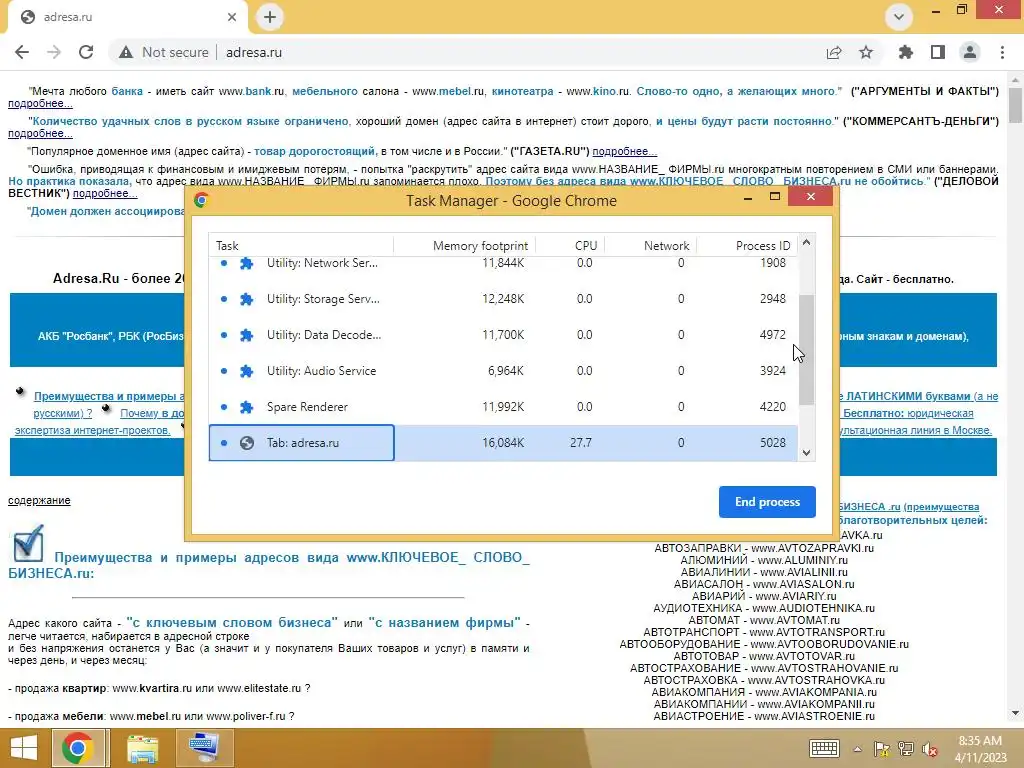Open the содержание link on page

pyautogui.click(x=39, y=500)
